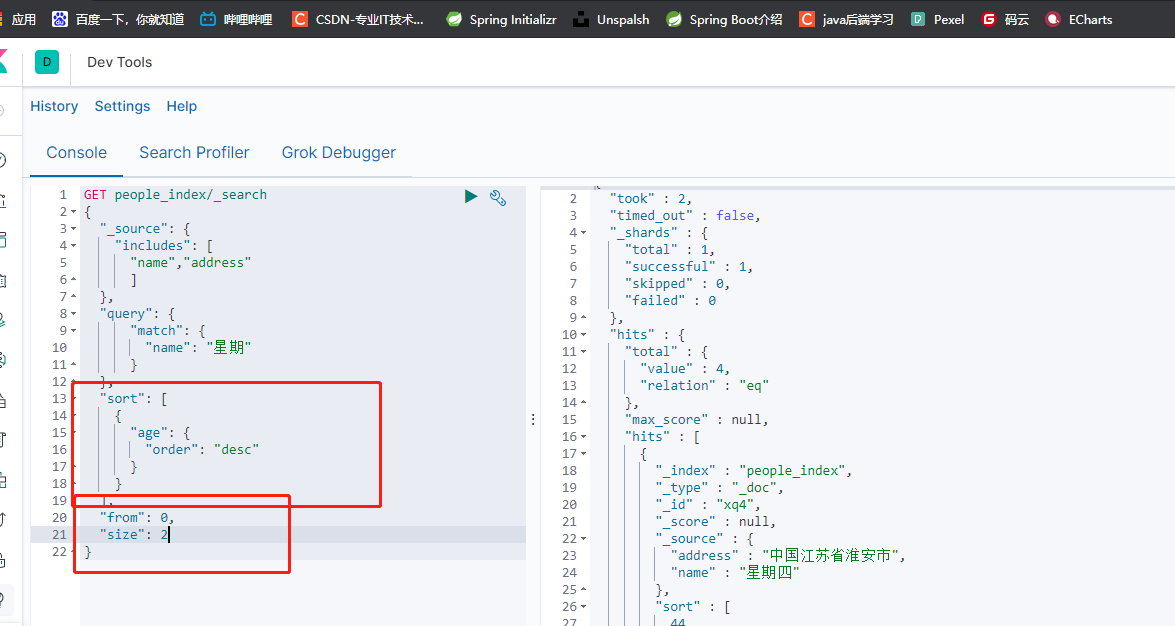Viewport: 1175px width, 626px height.
Task: Switch to the Console tab
Action: (x=76, y=152)
